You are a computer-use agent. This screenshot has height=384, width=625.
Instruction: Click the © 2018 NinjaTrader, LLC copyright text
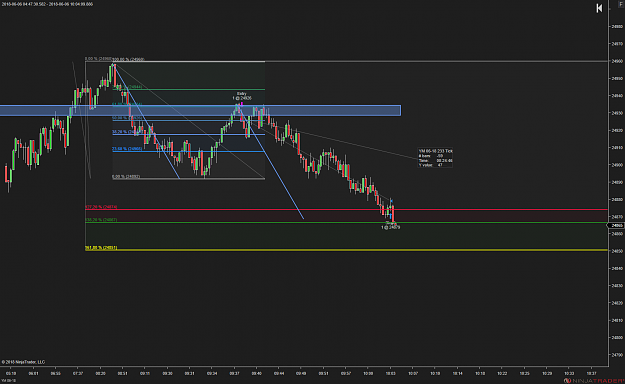[23, 362]
